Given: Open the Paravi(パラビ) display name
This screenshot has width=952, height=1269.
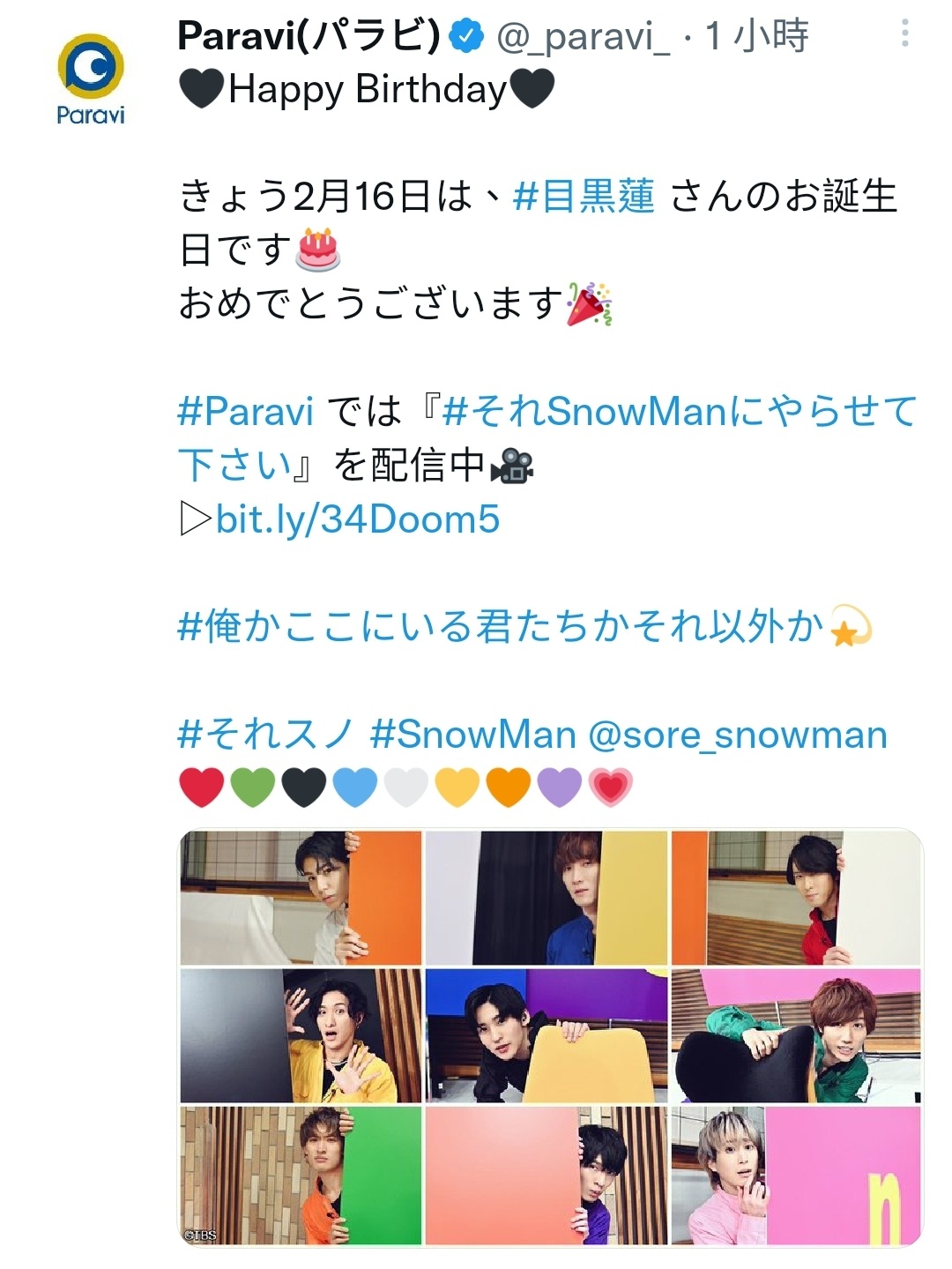Looking at the screenshot, I should tap(309, 36).
